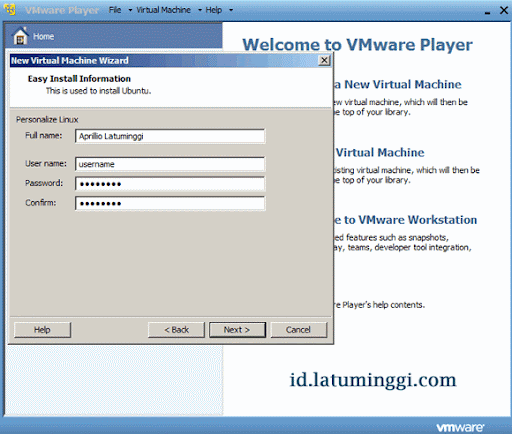Click Upgrade to VMware Workstation link

tap(405, 220)
